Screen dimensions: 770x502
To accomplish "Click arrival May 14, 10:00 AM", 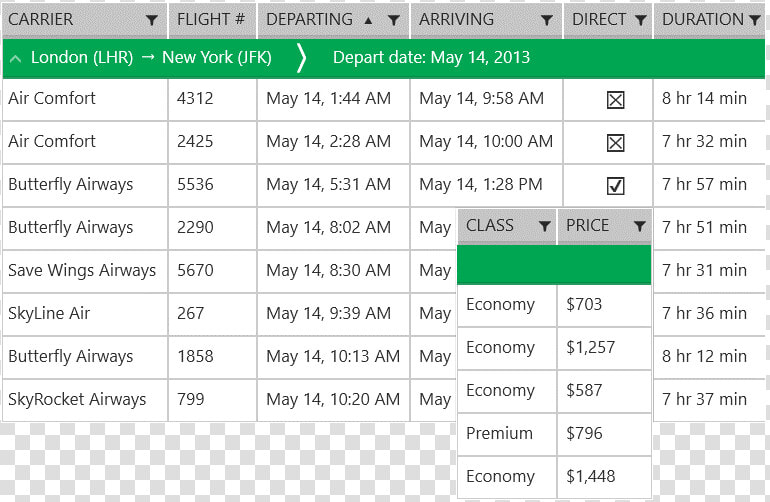I will coord(486,142).
